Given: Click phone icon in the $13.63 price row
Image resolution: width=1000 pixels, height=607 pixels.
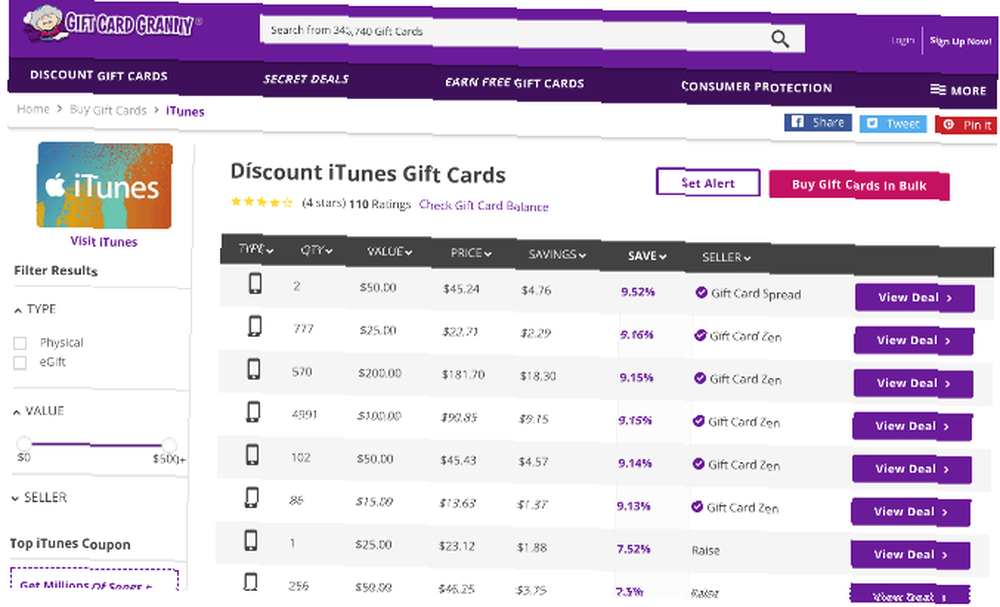Looking at the screenshot, I should click(x=252, y=497).
